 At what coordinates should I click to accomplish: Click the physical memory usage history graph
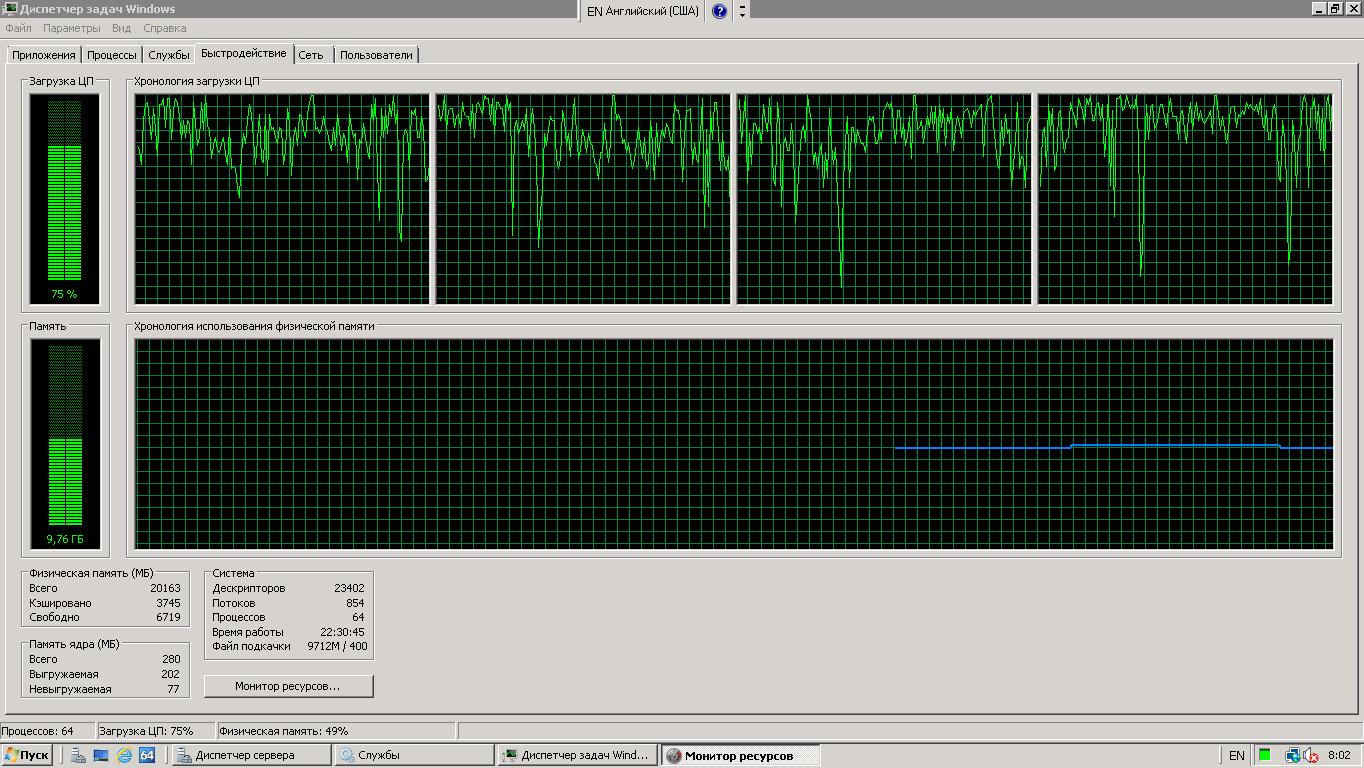[733, 443]
